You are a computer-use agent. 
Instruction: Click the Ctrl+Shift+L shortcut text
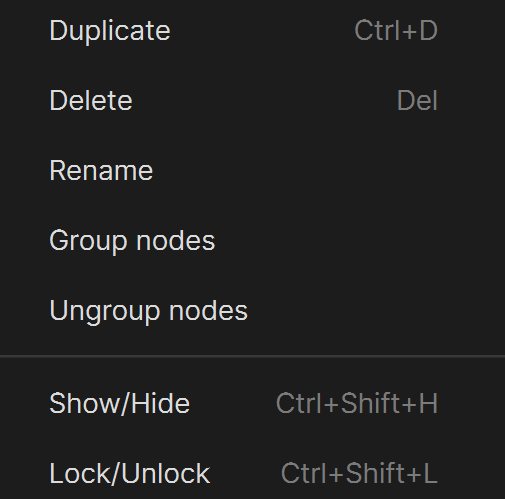359,473
